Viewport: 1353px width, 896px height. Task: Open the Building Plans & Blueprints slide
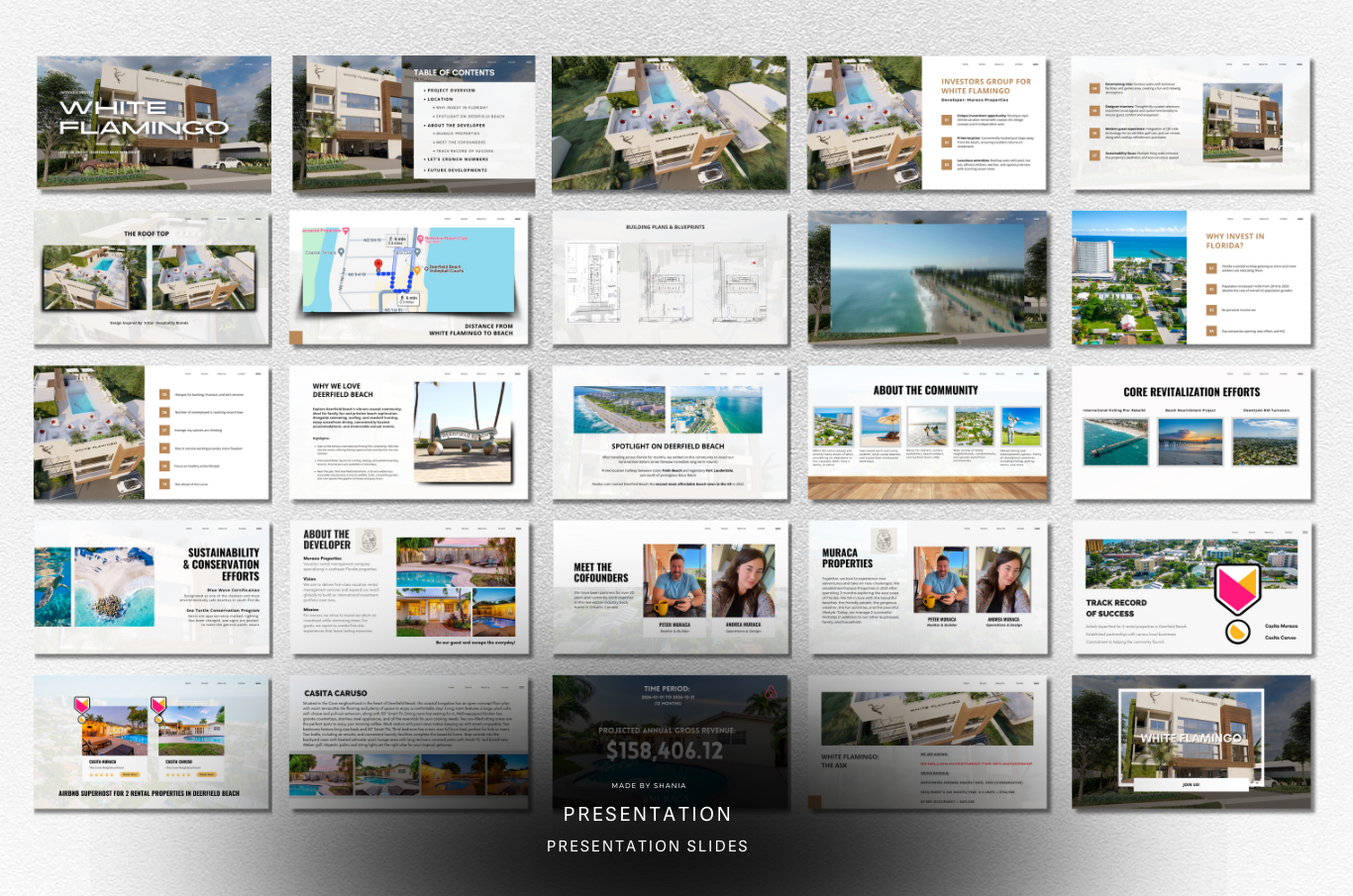click(x=671, y=277)
